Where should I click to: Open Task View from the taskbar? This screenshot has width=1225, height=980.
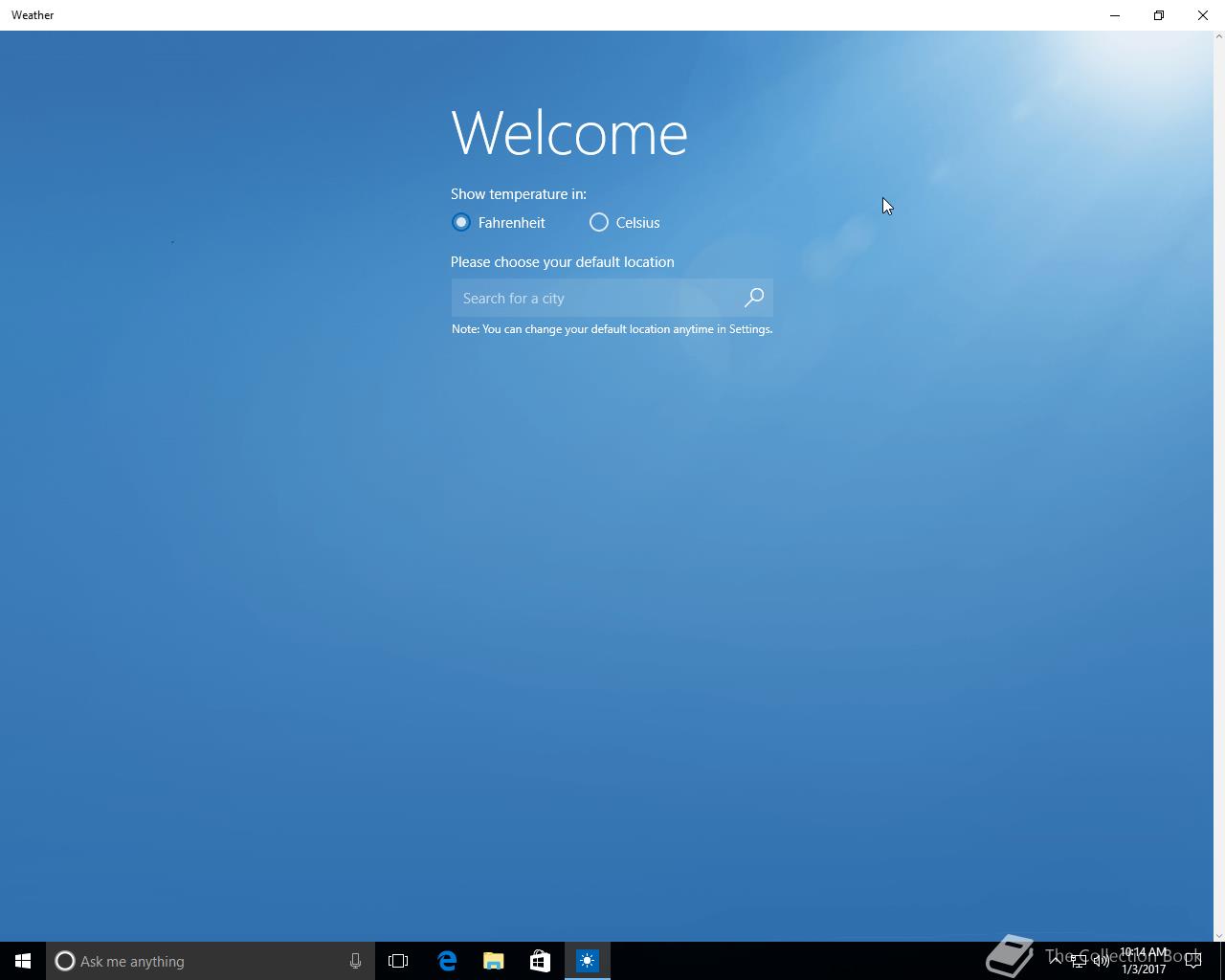tap(398, 961)
